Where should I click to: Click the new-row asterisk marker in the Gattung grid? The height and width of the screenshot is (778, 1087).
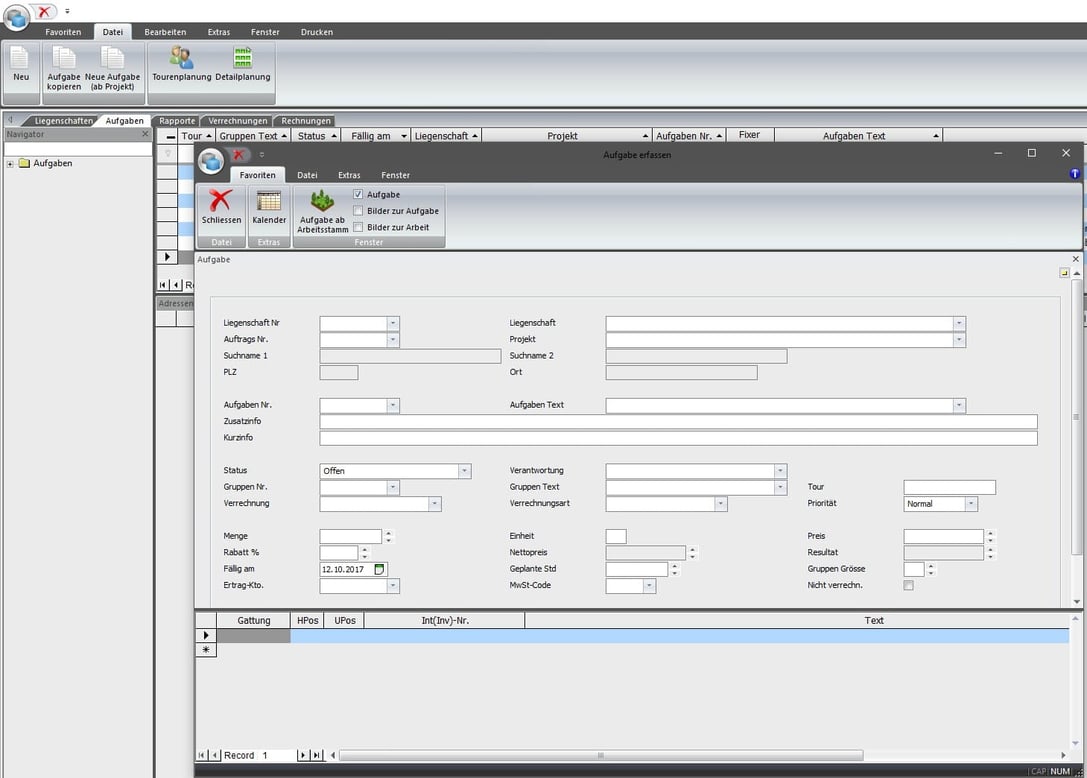point(206,650)
